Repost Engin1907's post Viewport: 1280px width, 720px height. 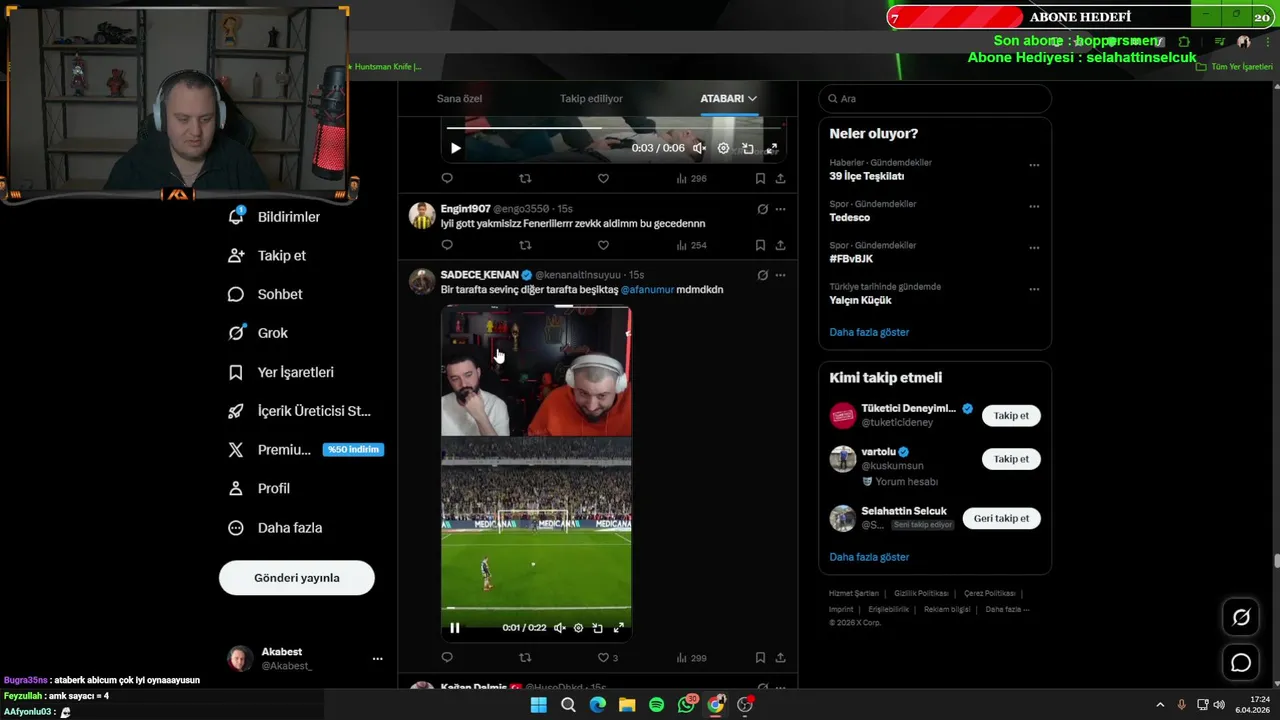(x=525, y=245)
